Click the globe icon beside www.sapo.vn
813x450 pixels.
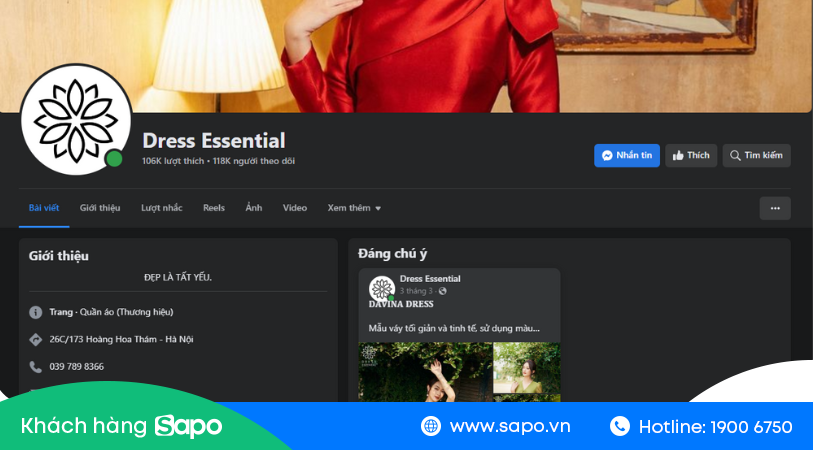pos(431,426)
